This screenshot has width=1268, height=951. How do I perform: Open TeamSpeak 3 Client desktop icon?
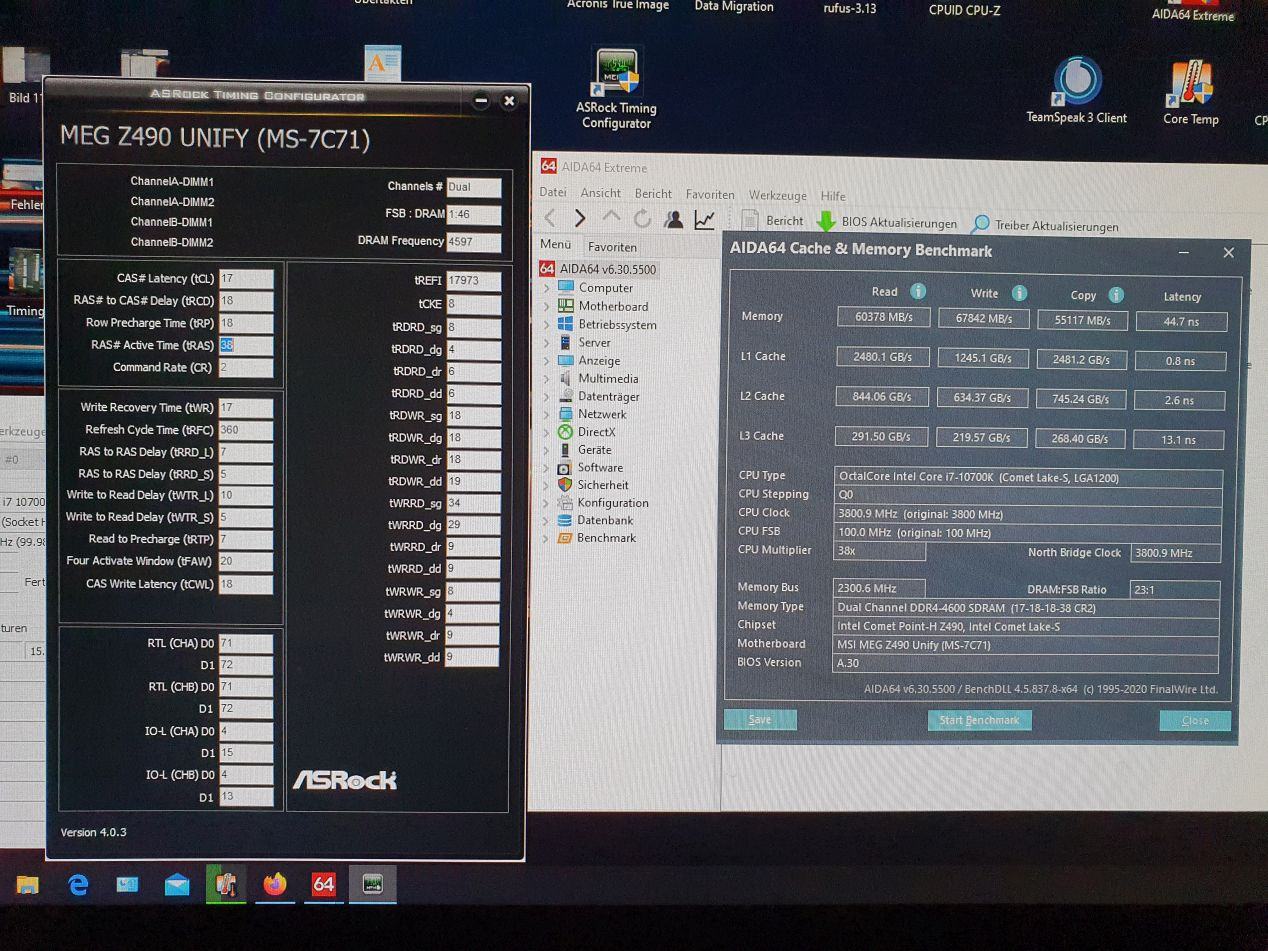pos(1076,92)
